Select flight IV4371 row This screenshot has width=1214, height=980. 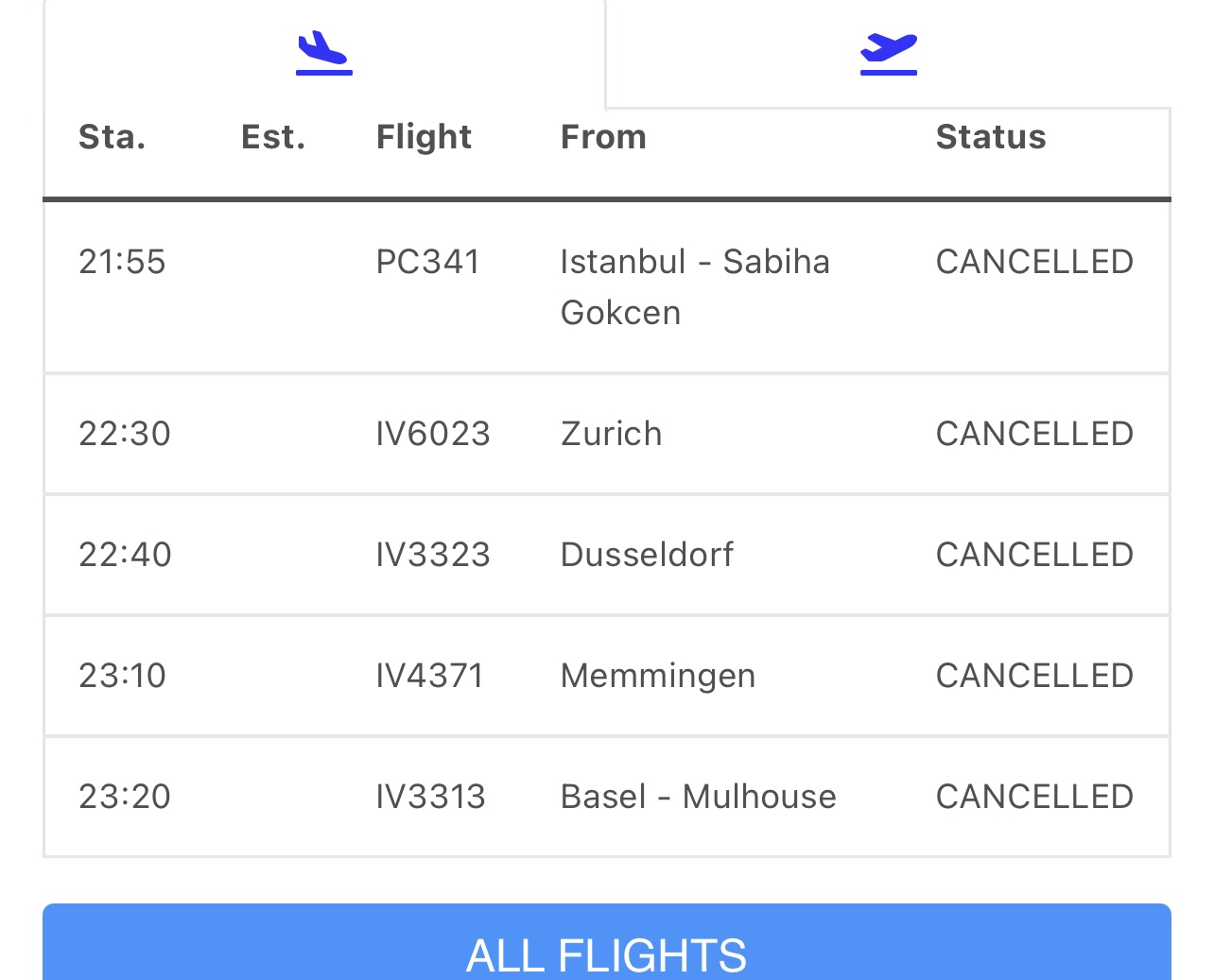607,676
